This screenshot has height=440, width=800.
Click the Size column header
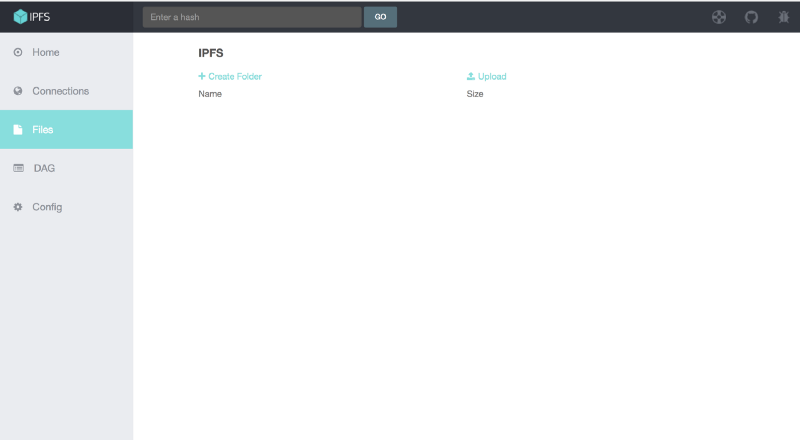474,94
